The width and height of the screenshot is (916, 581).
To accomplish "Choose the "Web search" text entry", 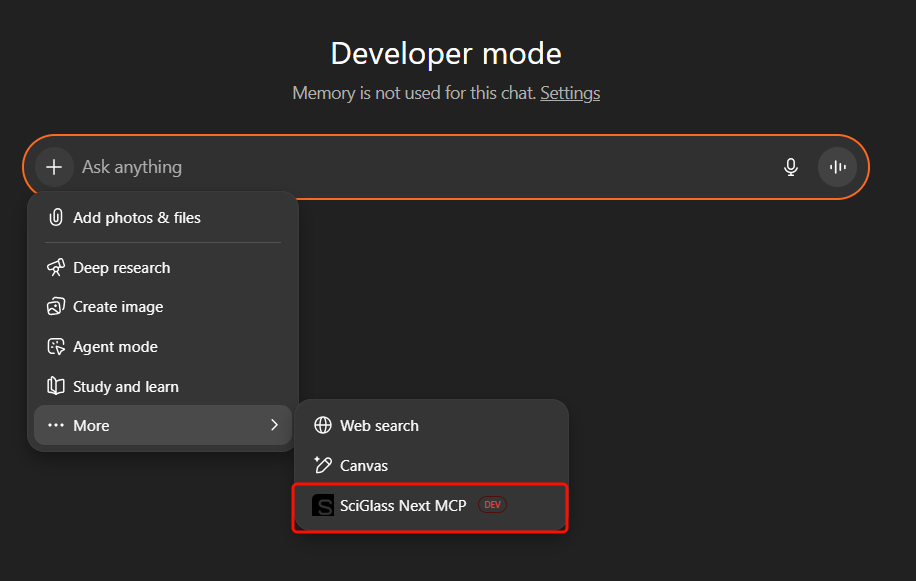I will pos(379,426).
